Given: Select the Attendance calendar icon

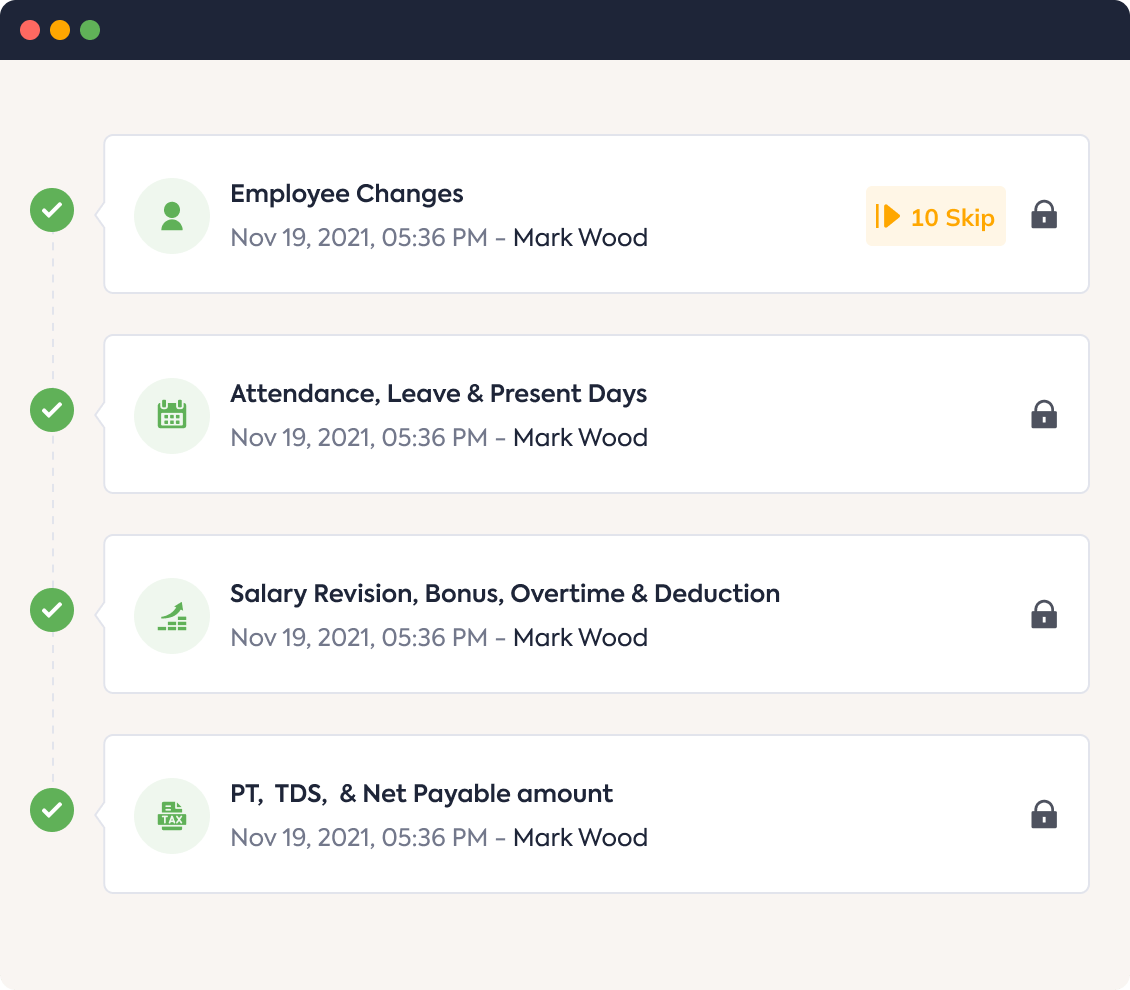Looking at the screenshot, I should (171, 414).
